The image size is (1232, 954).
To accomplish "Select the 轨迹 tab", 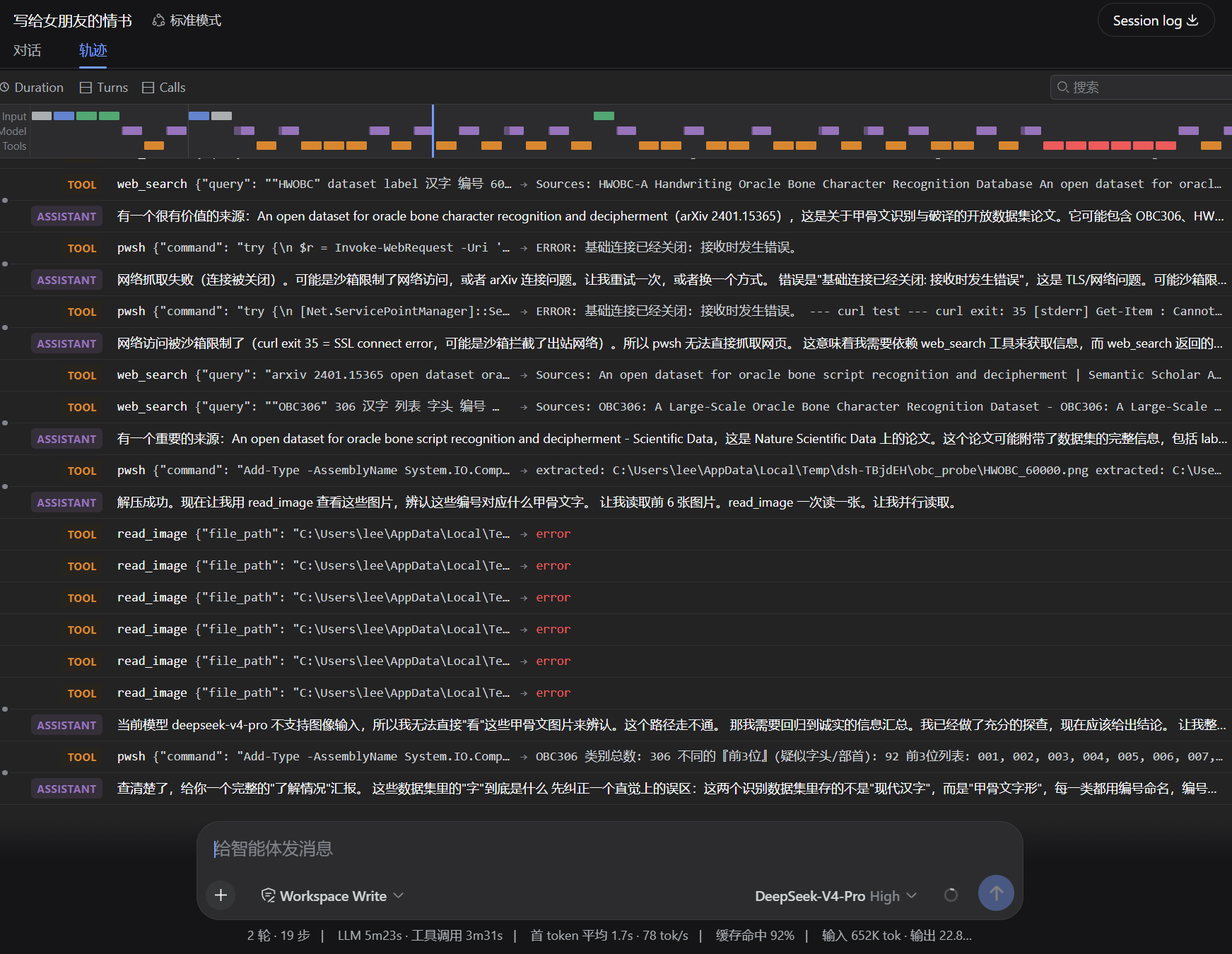I will point(93,50).
